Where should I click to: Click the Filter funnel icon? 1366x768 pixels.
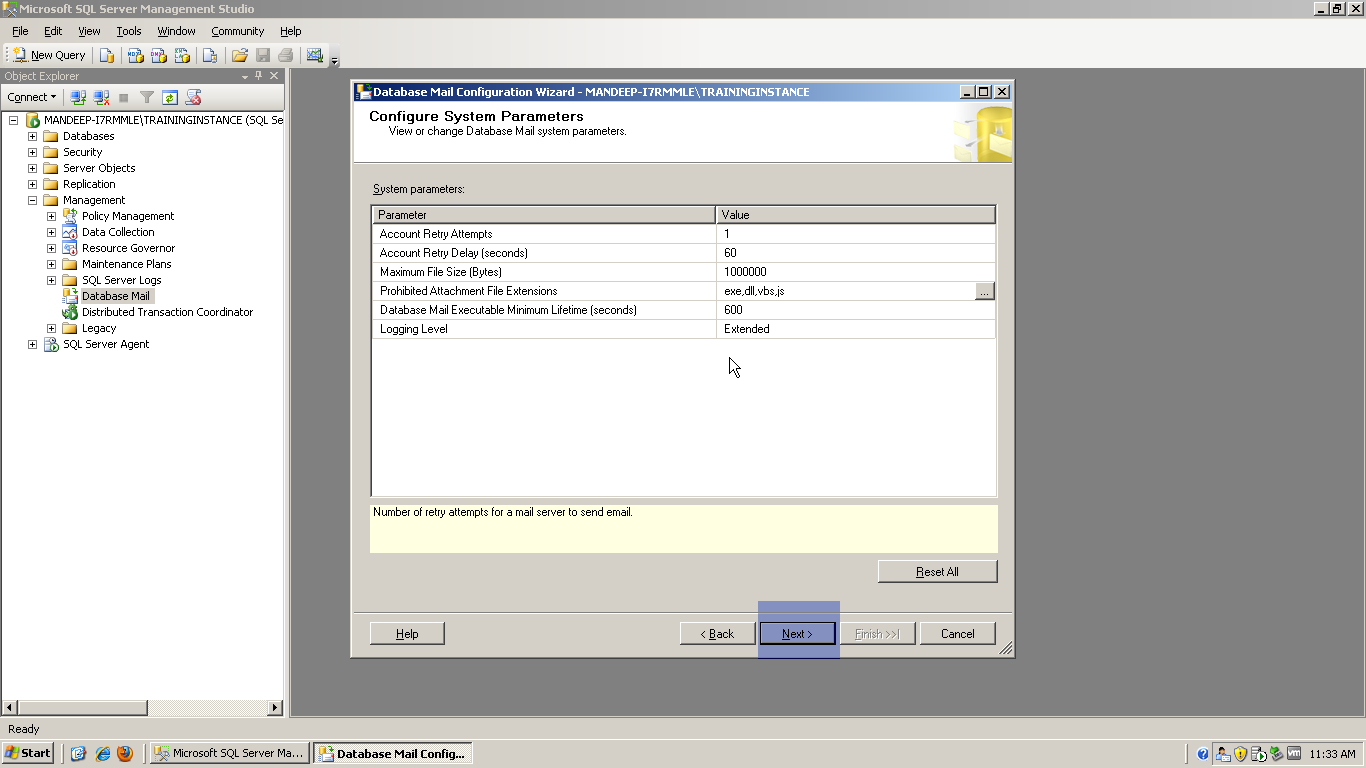pyautogui.click(x=147, y=97)
